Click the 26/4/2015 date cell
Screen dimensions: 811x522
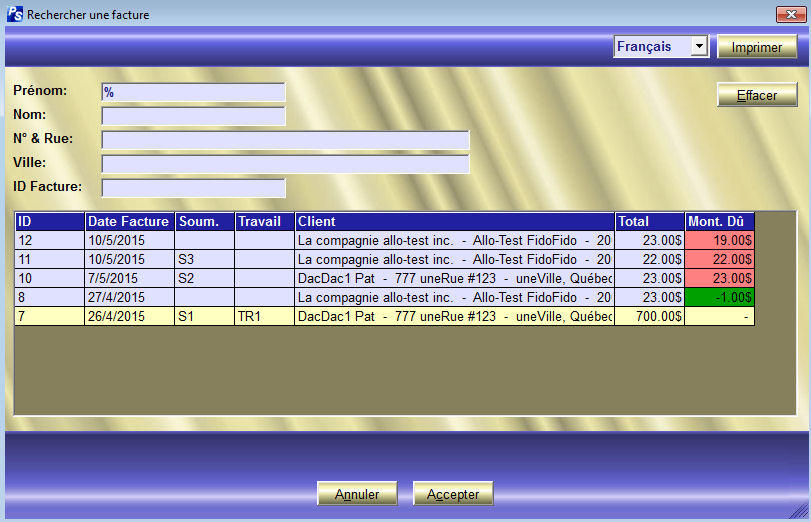point(129,316)
